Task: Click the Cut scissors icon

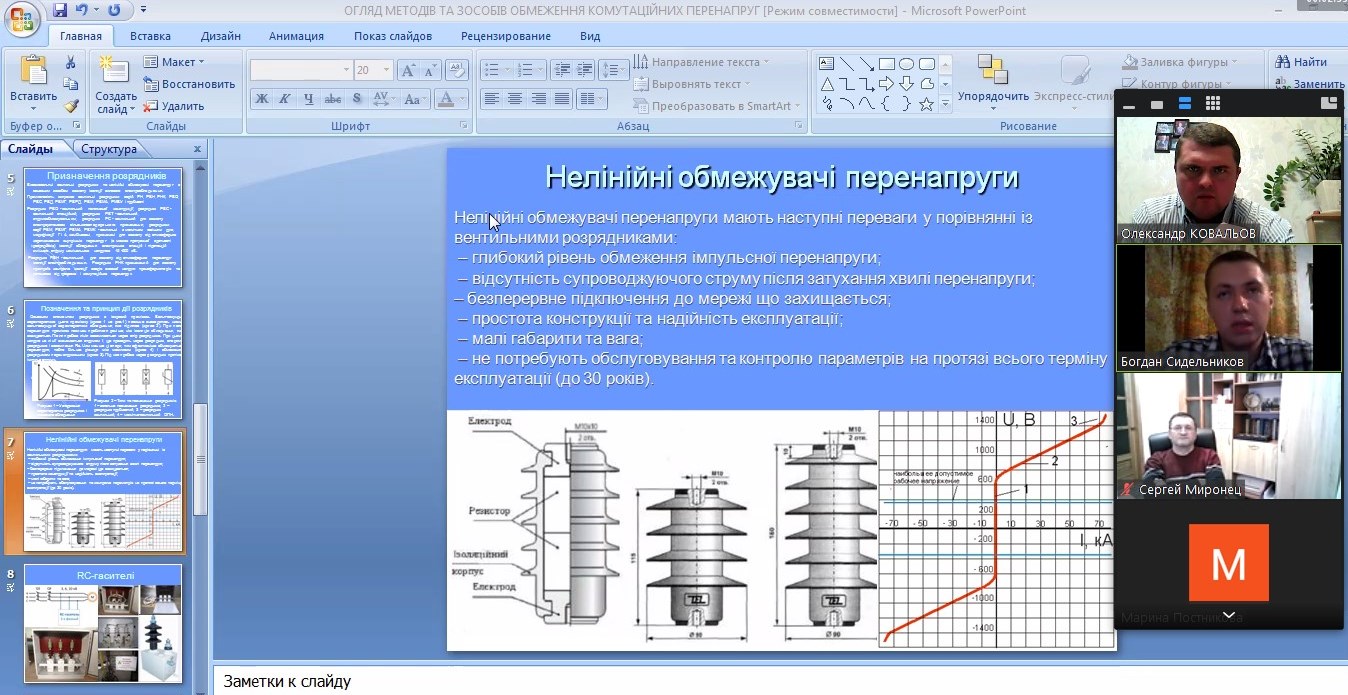Action: [71, 62]
